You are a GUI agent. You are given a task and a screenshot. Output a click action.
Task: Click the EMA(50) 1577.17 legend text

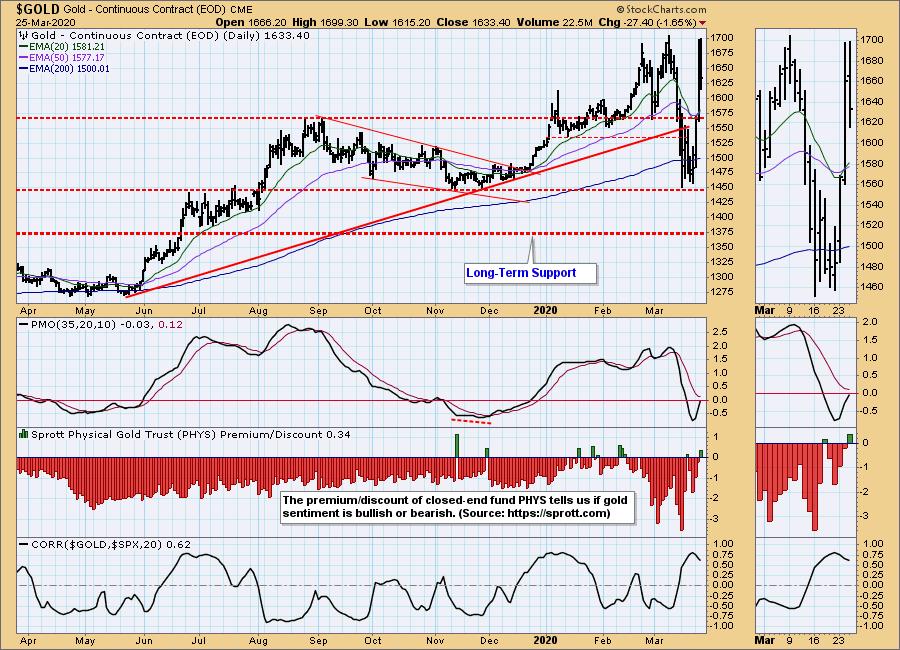tap(67, 57)
